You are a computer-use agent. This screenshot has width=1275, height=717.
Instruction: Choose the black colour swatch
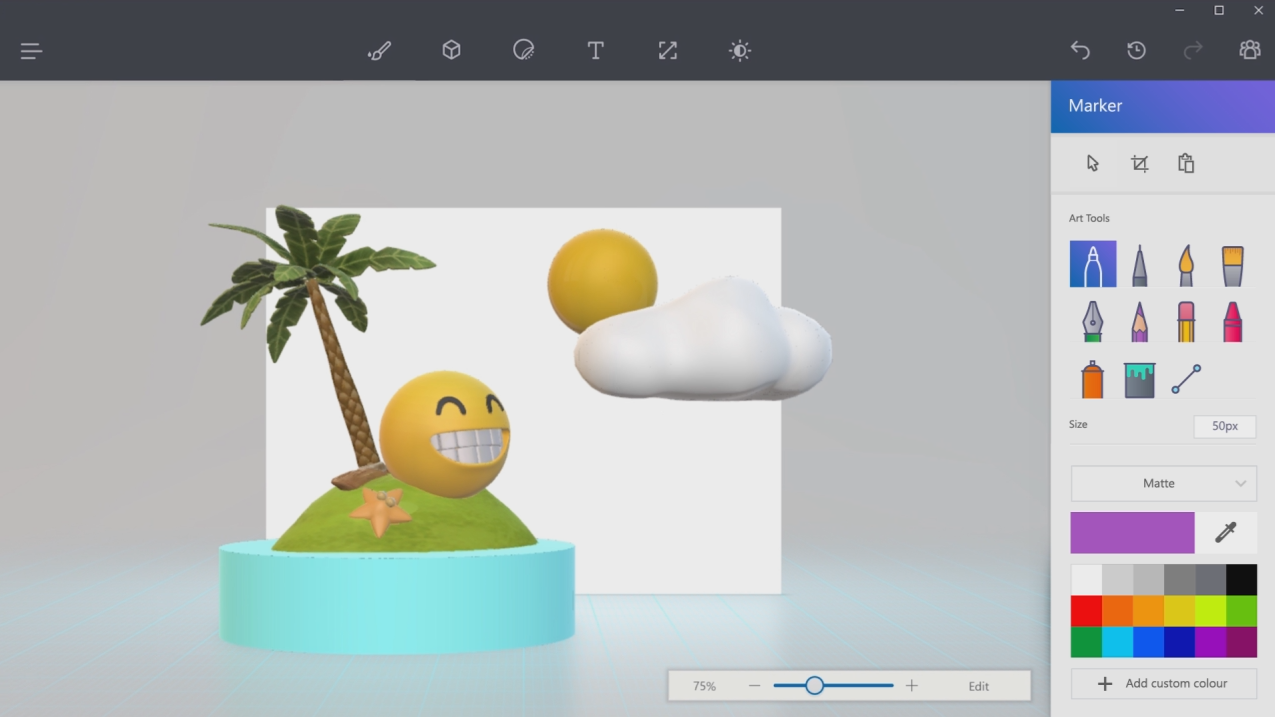pos(1241,580)
